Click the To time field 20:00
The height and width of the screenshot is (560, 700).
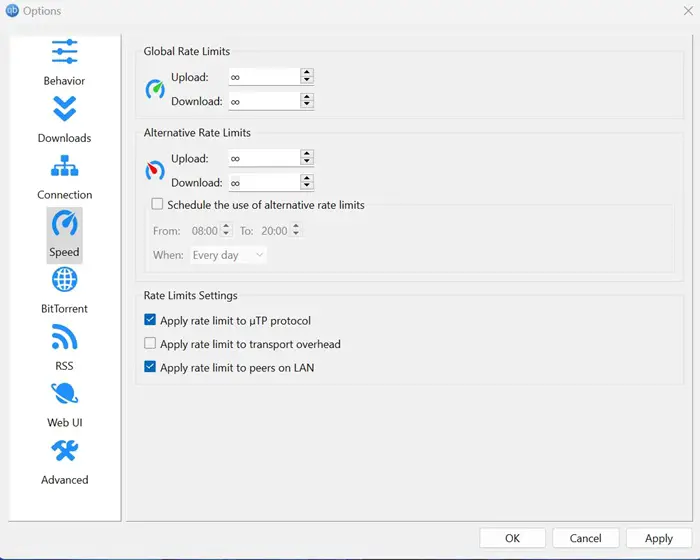click(x=275, y=231)
